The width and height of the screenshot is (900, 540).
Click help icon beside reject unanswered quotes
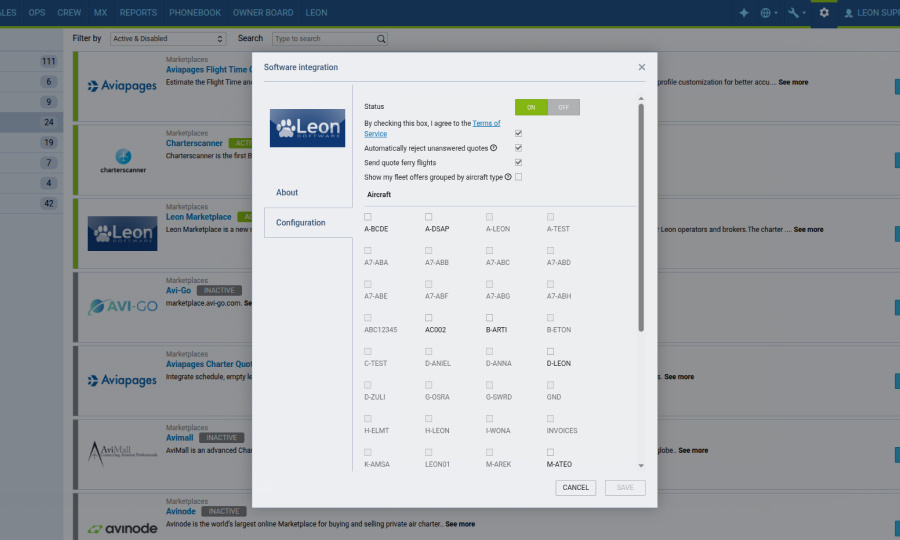(x=494, y=148)
